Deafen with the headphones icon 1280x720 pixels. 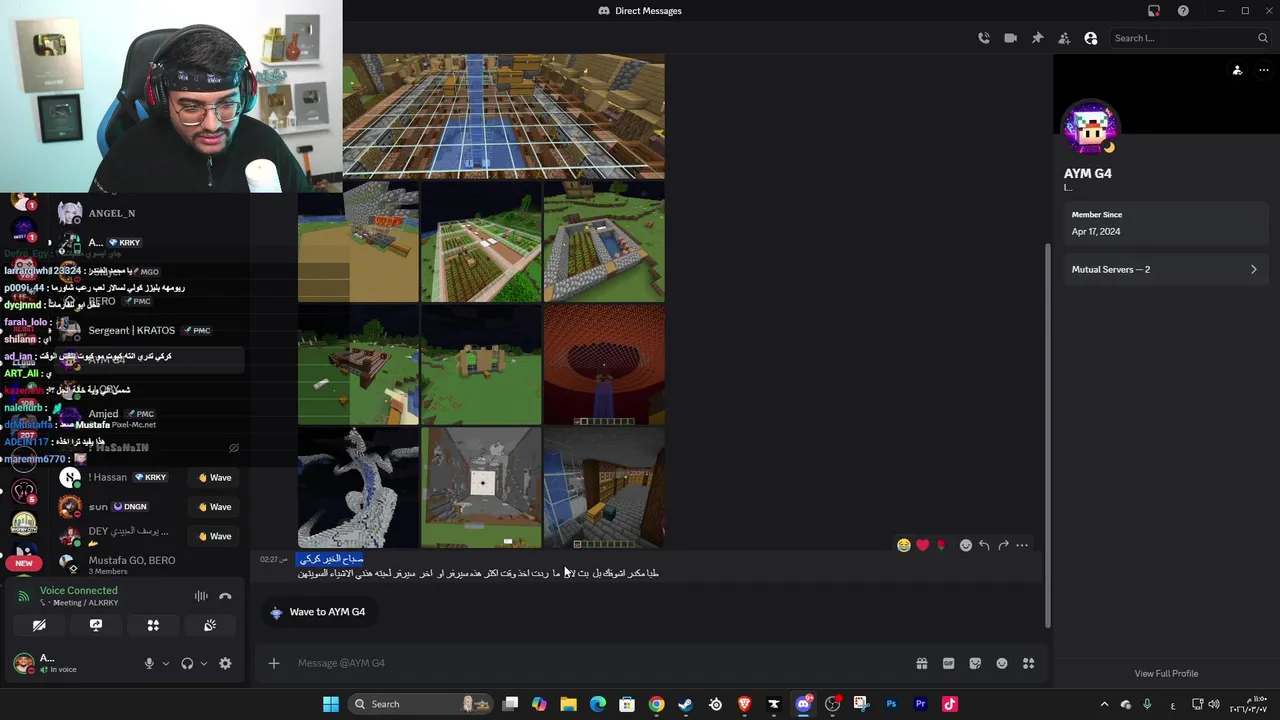pyautogui.click(x=187, y=663)
